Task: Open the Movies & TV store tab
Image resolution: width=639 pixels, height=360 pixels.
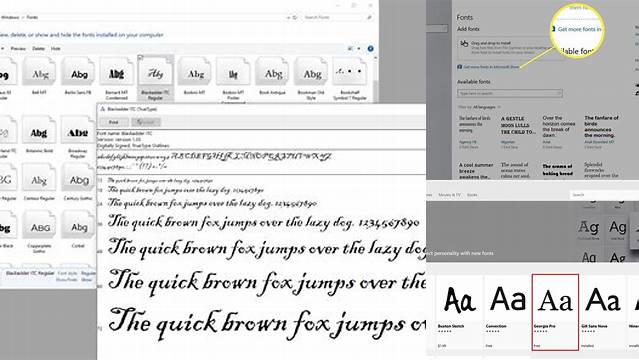Action: pos(450,195)
